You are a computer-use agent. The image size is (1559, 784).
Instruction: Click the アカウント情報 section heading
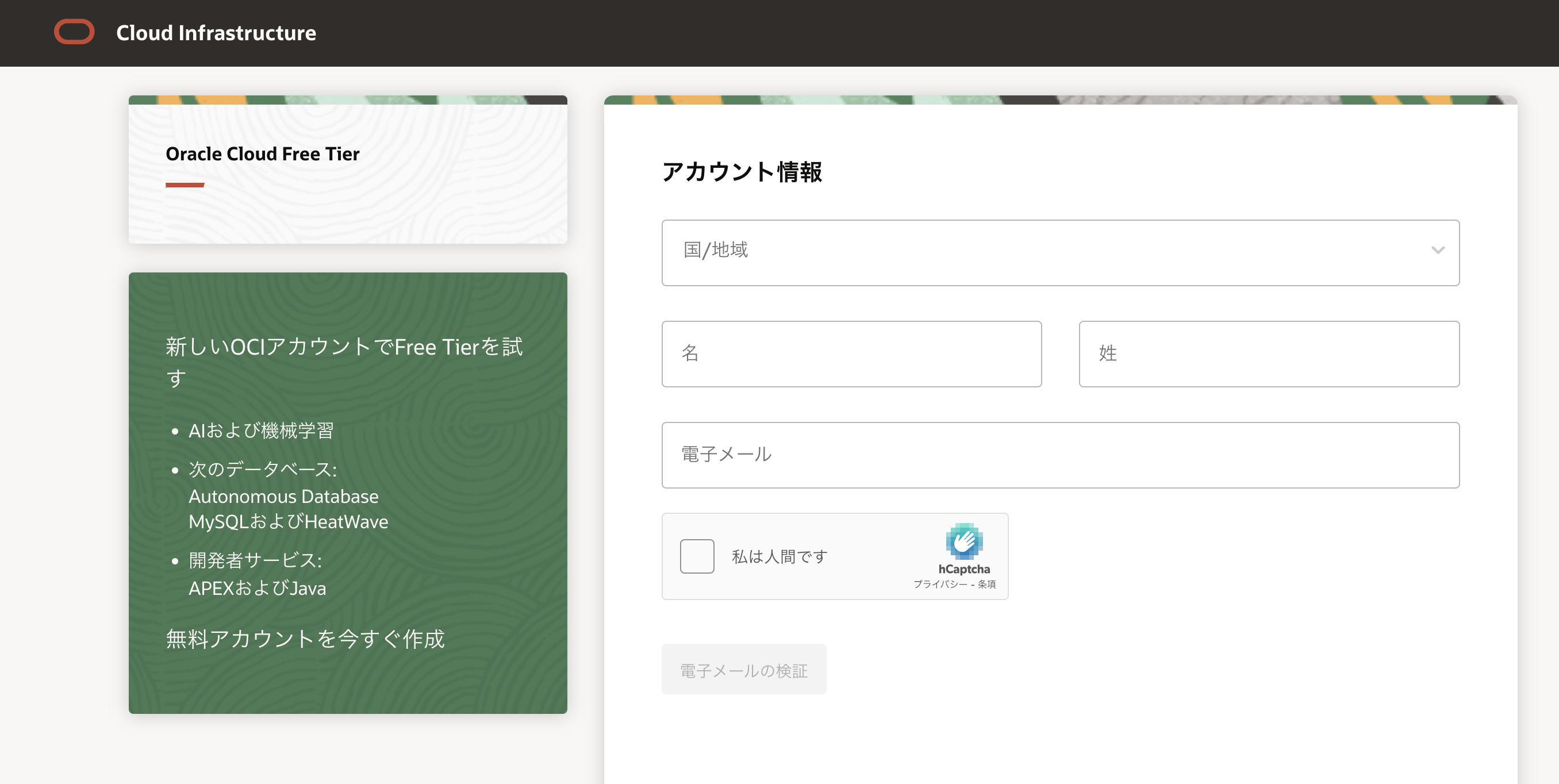click(743, 172)
